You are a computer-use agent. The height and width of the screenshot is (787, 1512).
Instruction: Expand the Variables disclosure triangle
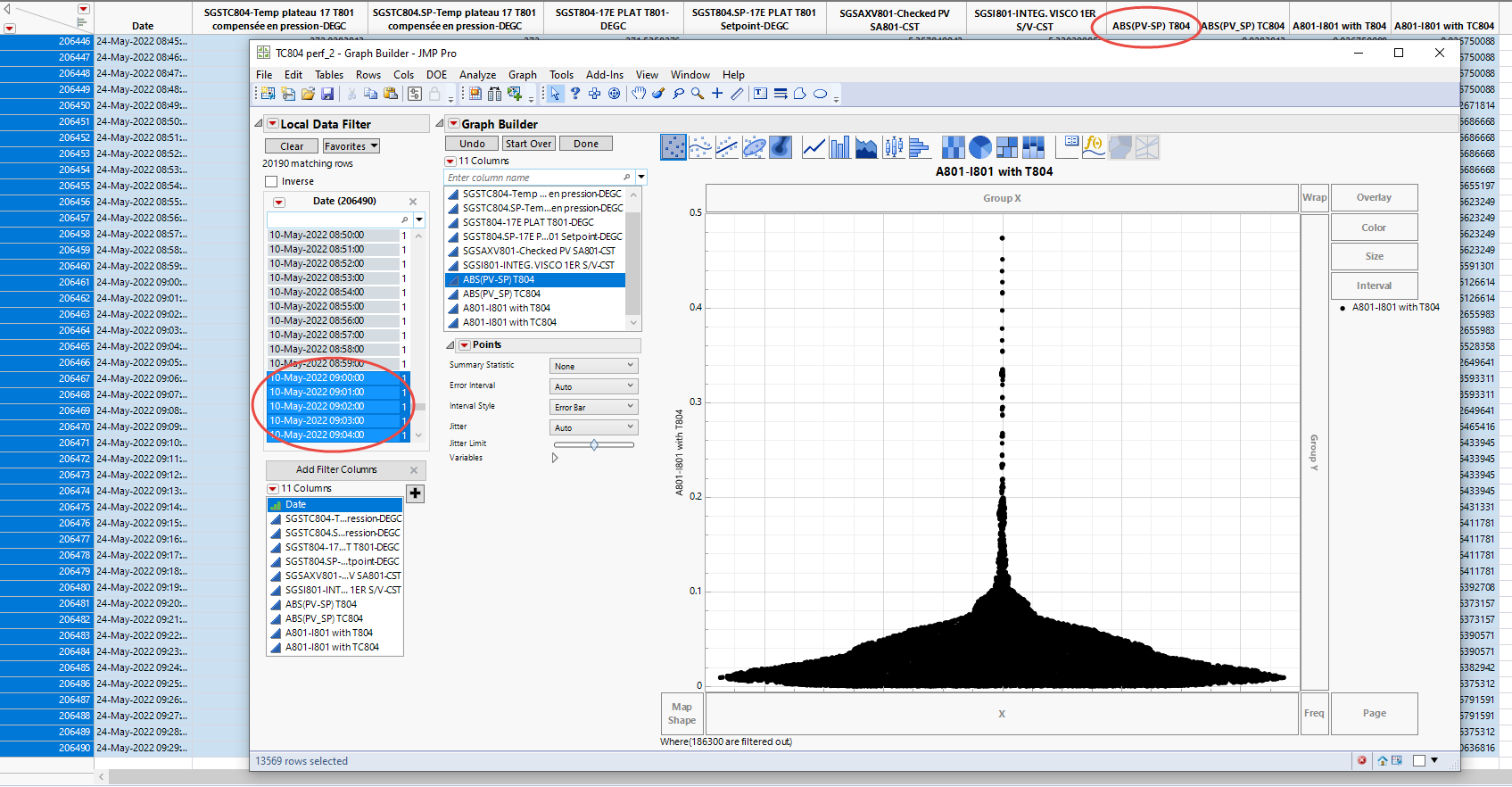point(555,458)
